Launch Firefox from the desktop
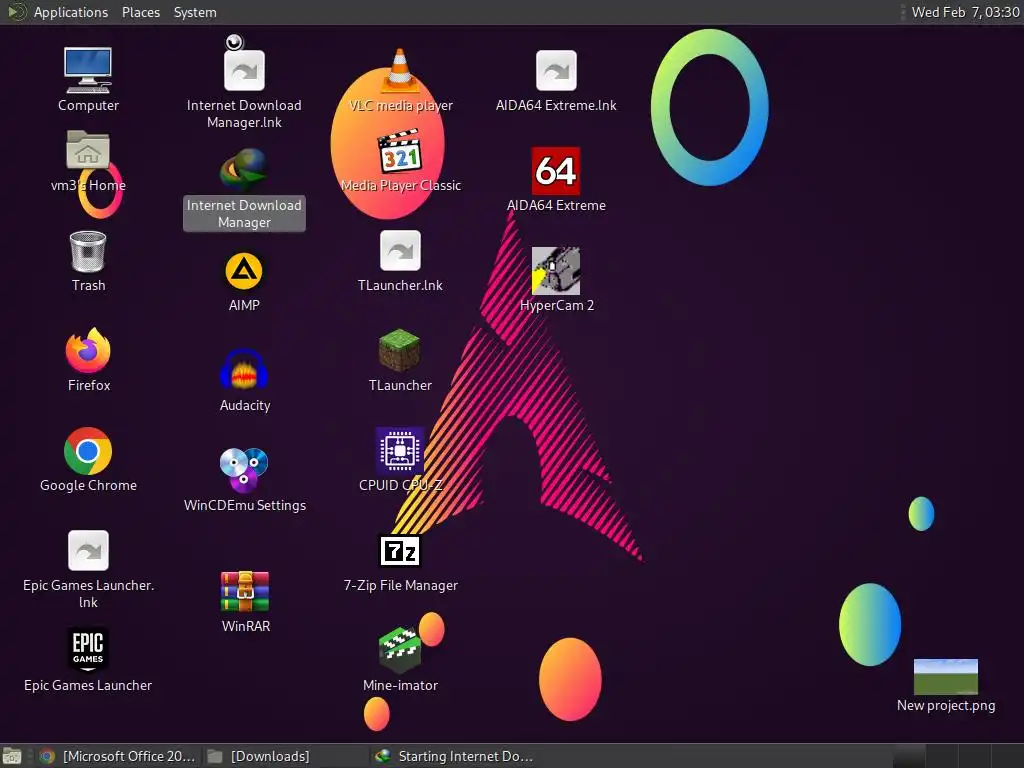Image resolution: width=1024 pixels, height=768 pixels. pos(88,351)
